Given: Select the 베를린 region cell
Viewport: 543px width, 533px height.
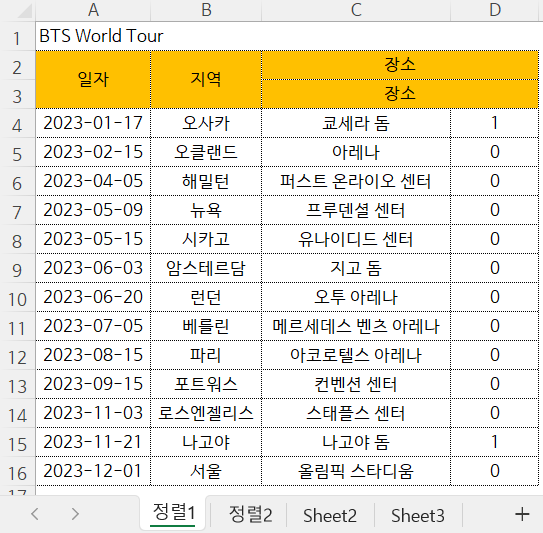Looking at the screenshot, I should (206, 326).
